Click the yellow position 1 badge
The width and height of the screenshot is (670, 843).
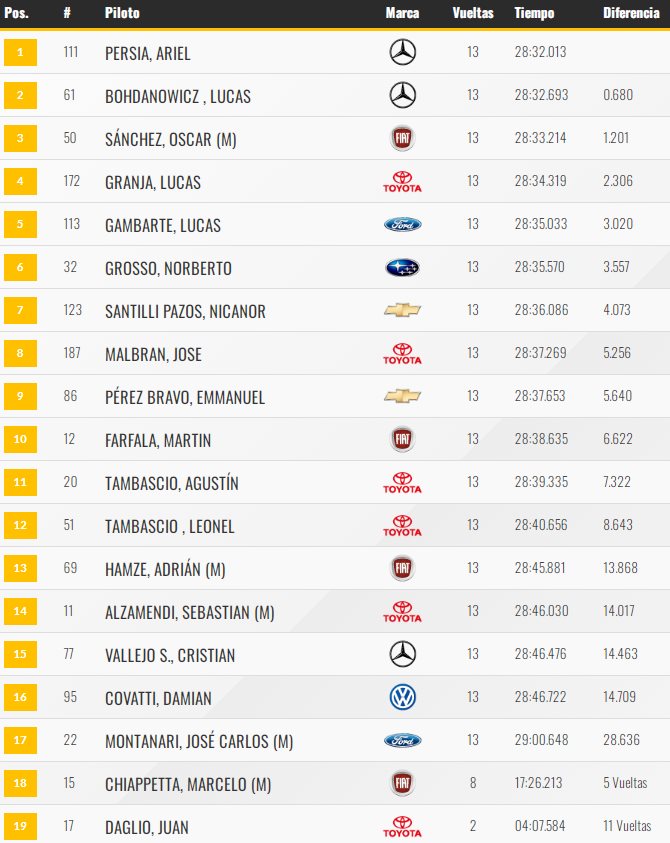(x=20, y=52)
